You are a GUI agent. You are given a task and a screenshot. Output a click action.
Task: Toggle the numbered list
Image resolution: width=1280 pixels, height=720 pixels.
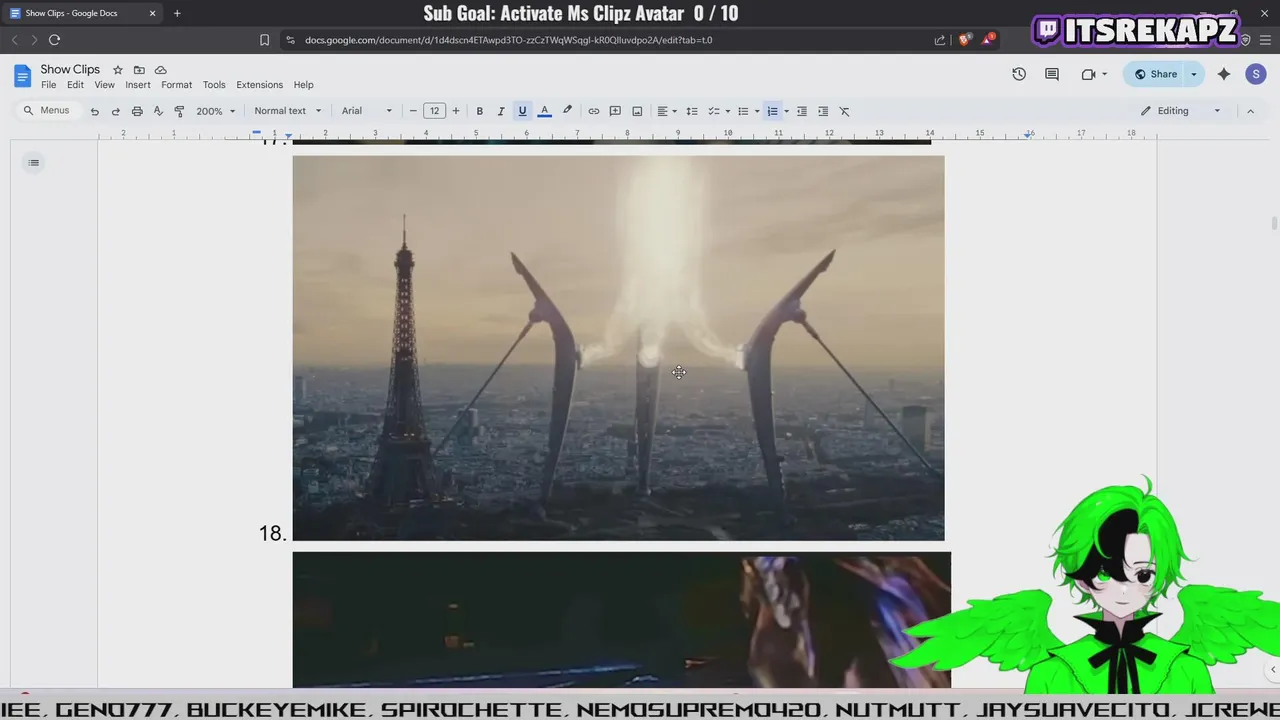click(772, 111)
